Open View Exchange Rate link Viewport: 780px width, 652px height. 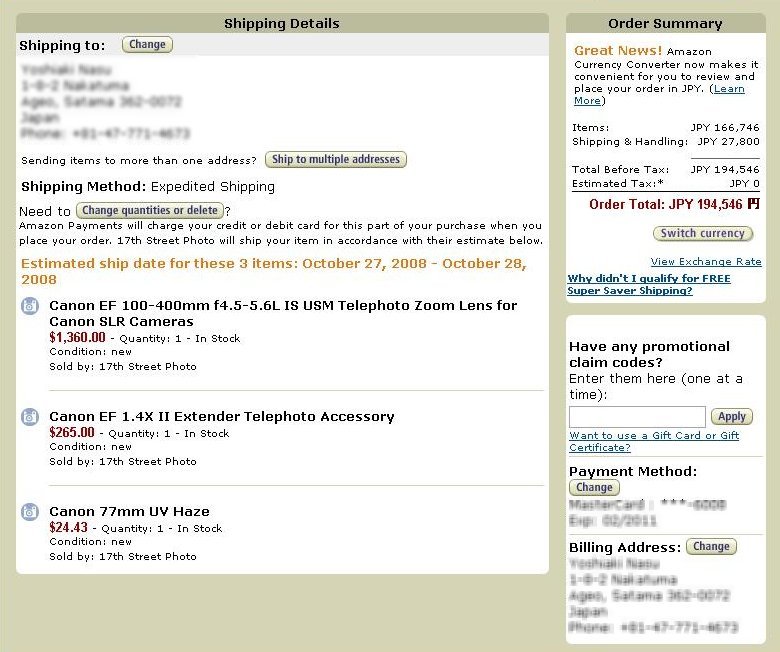coord(706,262)
